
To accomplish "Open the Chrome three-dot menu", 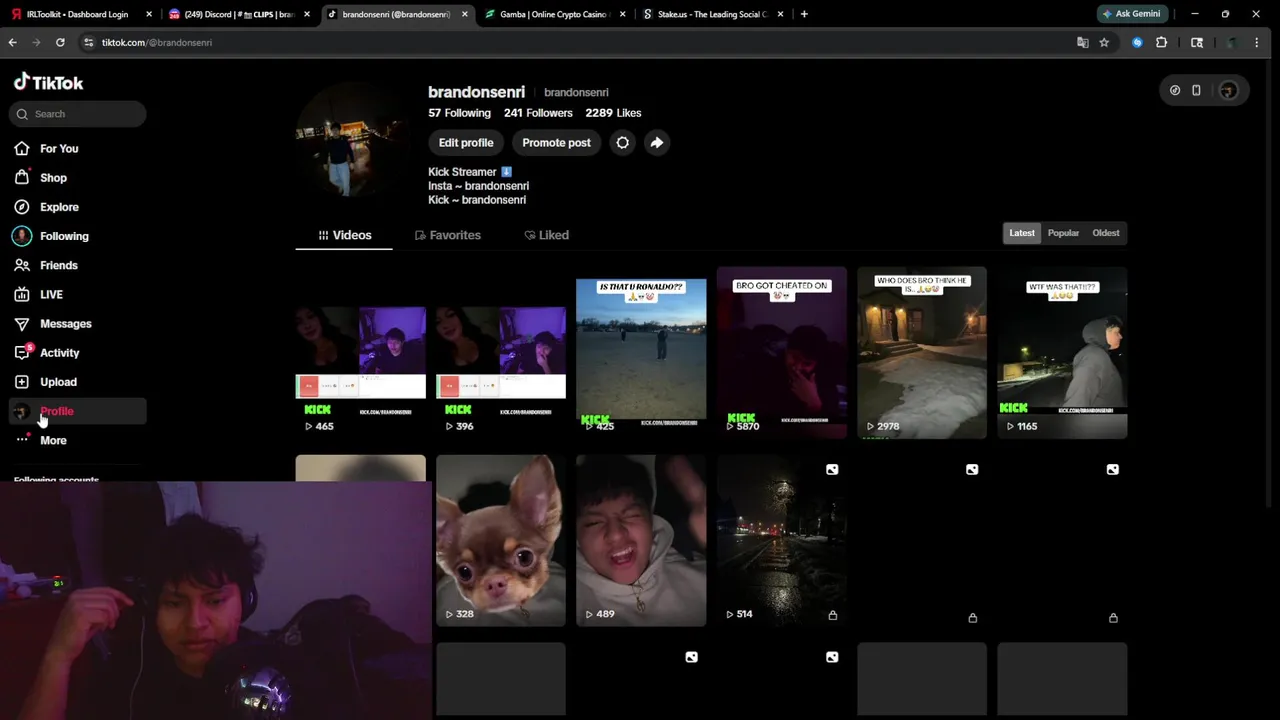I will pos(1256,42).
